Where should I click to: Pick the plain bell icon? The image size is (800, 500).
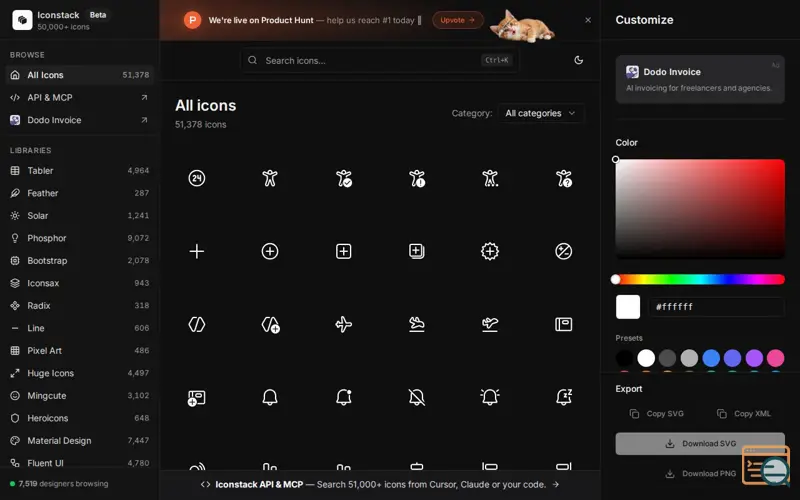(270, 397)
